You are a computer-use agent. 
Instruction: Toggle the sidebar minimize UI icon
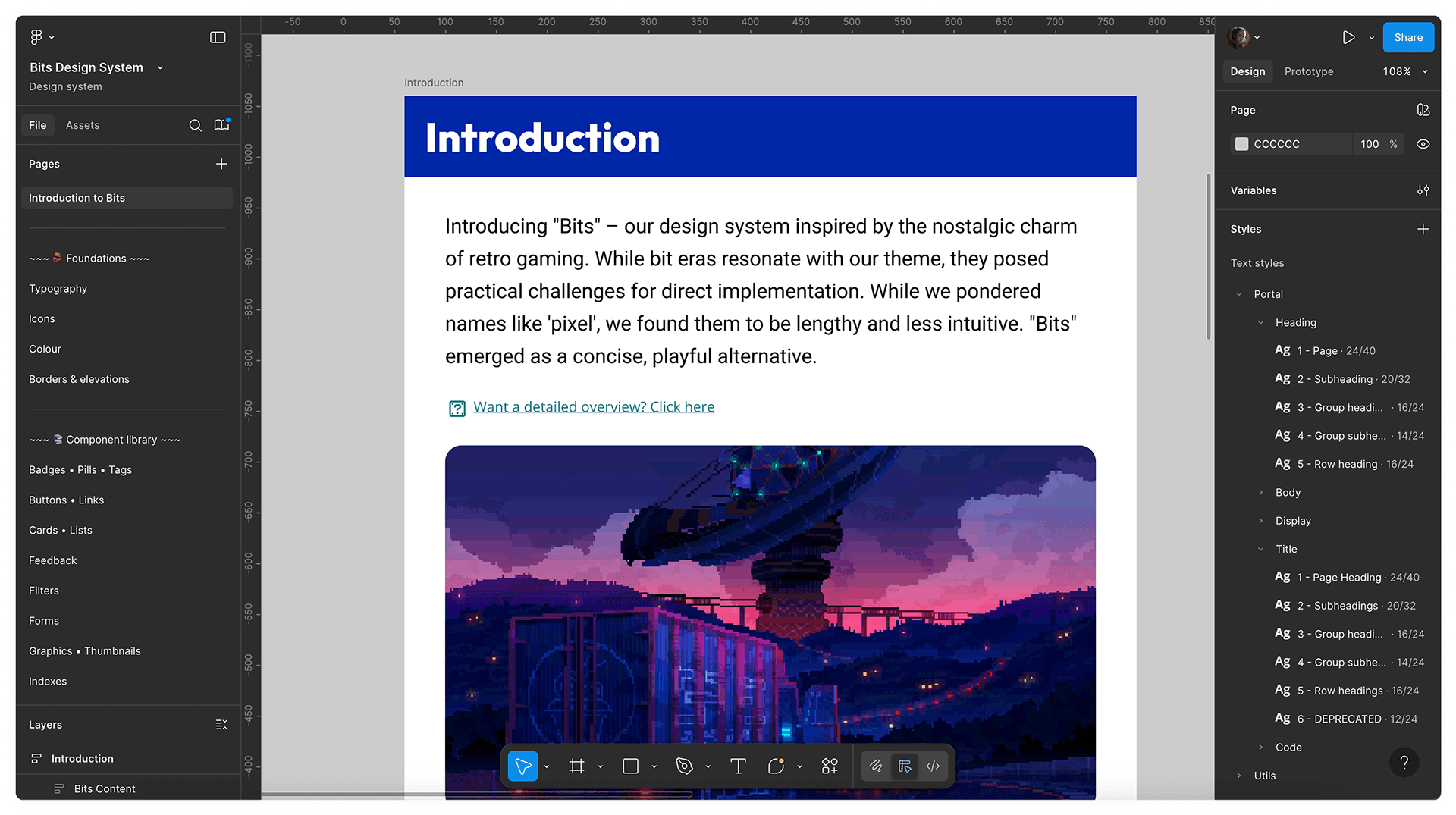tap(218, 37)
